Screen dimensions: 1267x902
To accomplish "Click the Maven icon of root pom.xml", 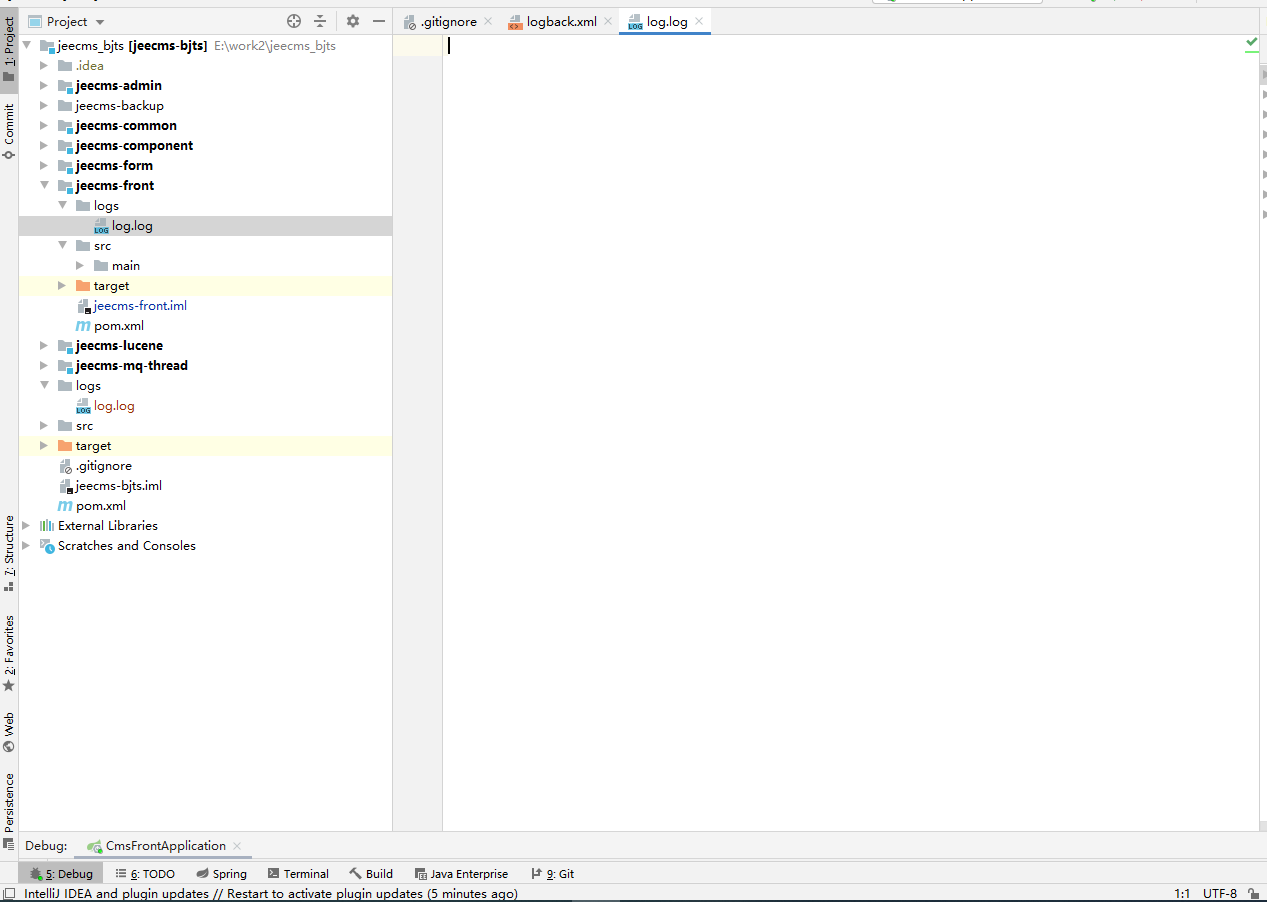I will point(65,506).
